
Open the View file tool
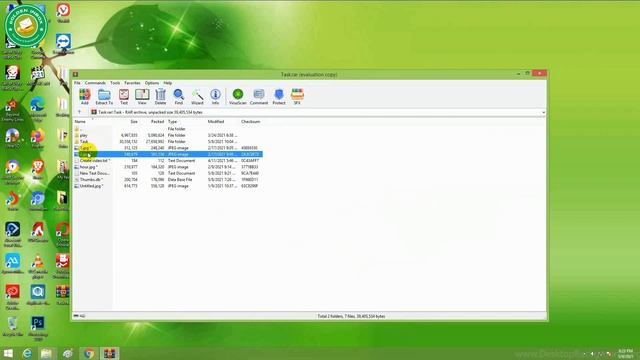tap(142, 97)
